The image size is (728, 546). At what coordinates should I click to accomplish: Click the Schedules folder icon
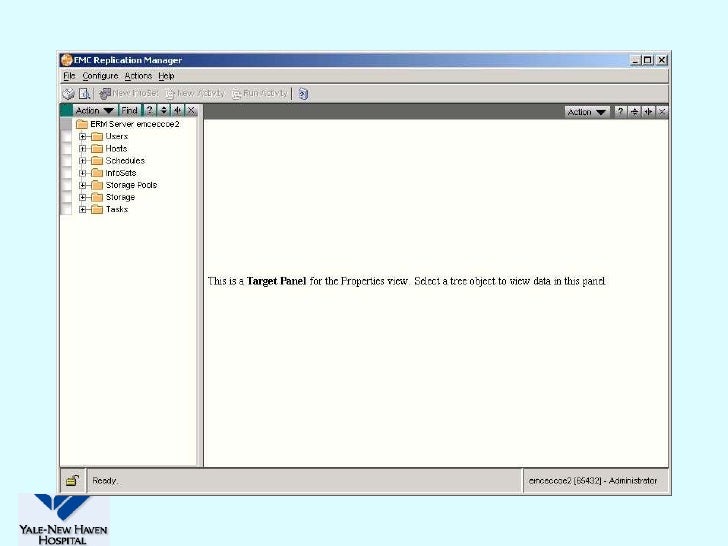pyautogui.click(x=97, y=161)
